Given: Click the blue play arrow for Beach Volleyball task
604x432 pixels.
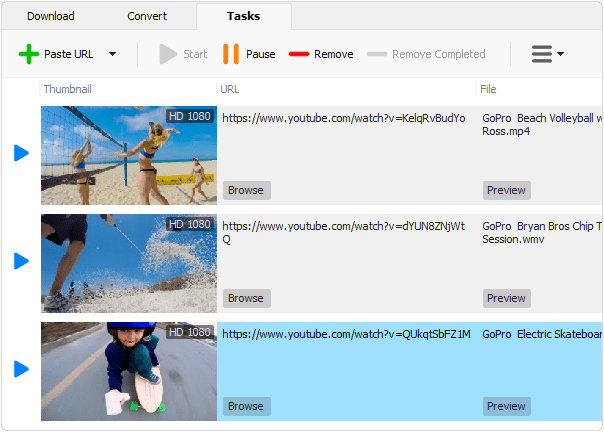Looking at the screenshot, I should (x=21, y=153).
